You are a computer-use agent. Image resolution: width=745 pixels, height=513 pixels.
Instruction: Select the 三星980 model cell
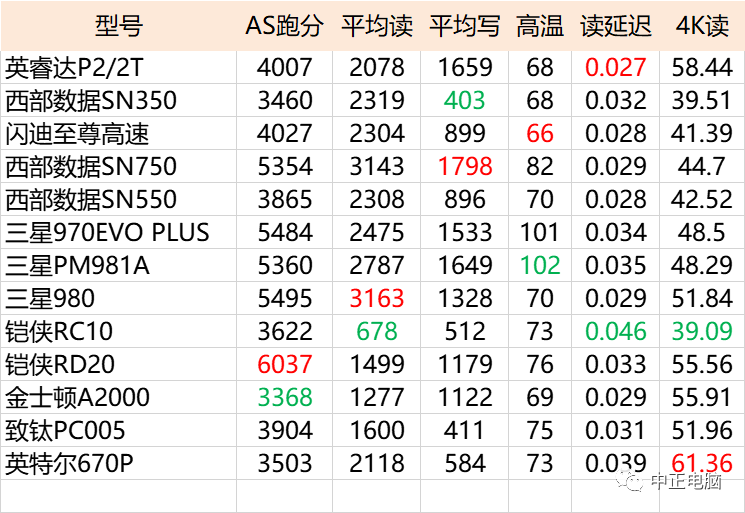[119, 298]
